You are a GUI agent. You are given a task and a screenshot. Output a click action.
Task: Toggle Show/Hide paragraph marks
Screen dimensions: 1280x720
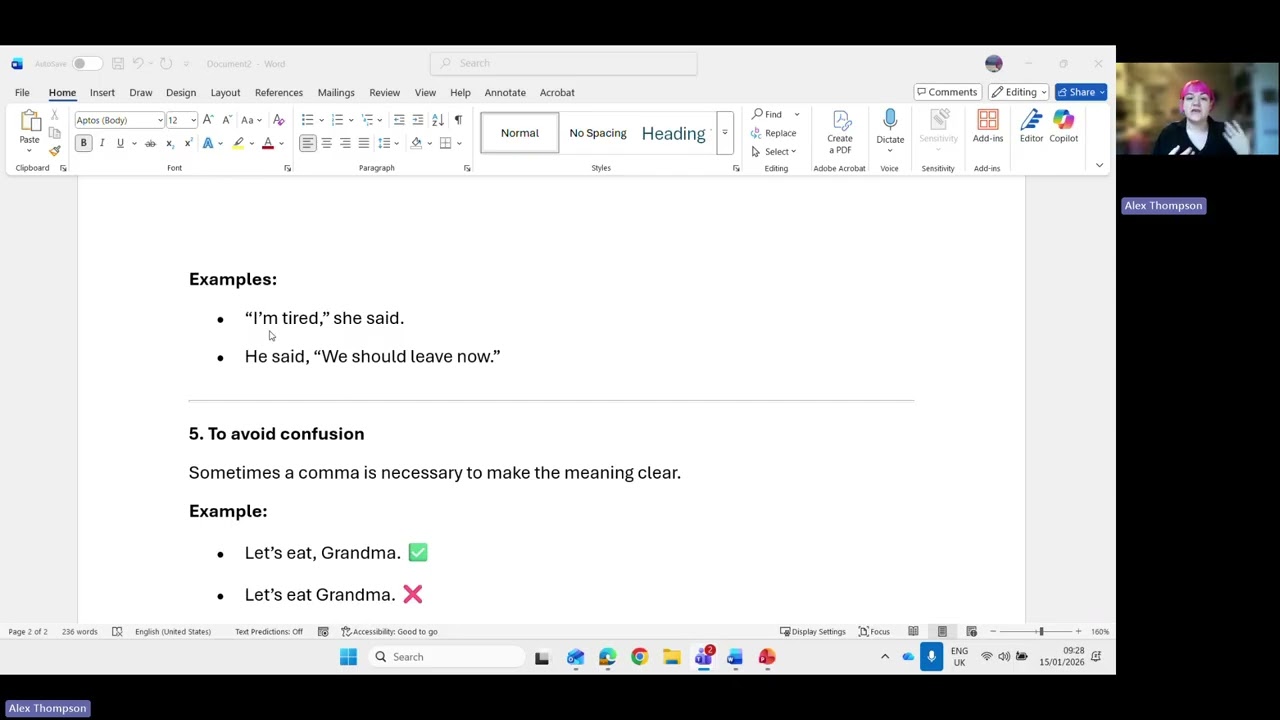[458, 120]
